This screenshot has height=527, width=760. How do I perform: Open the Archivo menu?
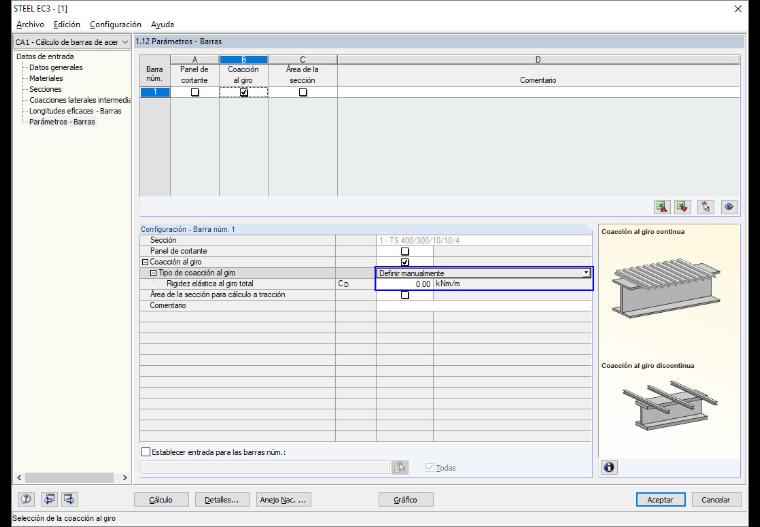pyautogui.click(x=30, y=24)
